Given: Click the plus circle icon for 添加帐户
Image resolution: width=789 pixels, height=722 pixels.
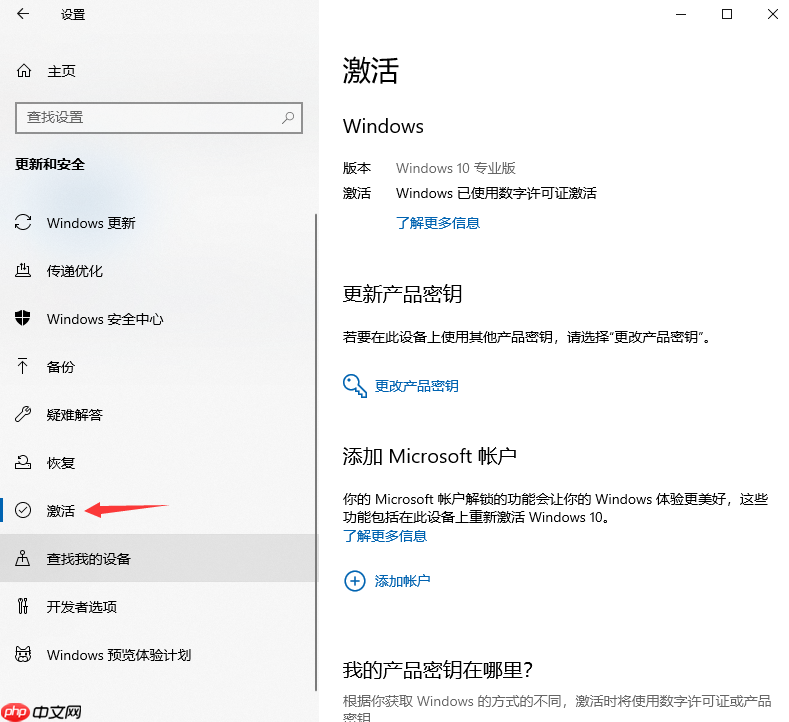Looking at the screenshot, I should point(355,581).
